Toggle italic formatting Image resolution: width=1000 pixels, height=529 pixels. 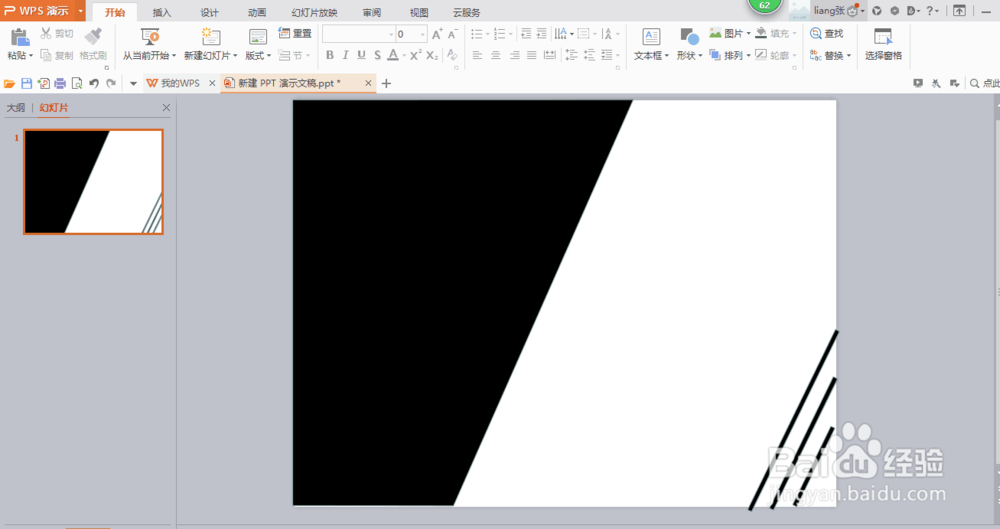click(346, 56)
